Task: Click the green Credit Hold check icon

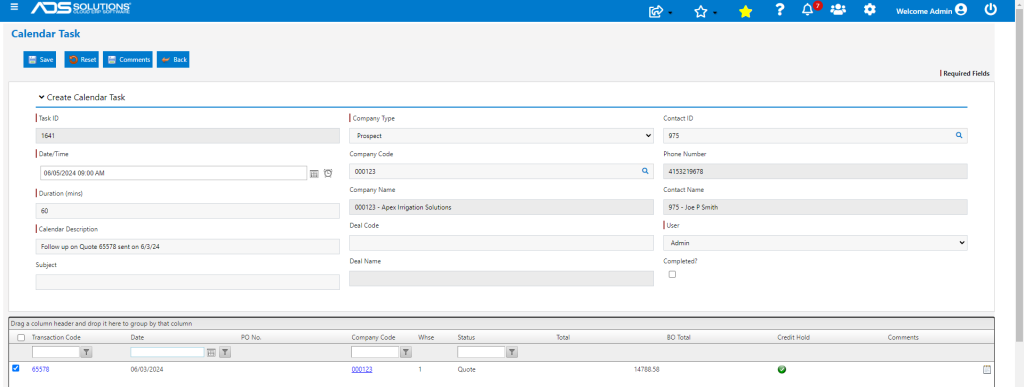Action: (782, 369)
